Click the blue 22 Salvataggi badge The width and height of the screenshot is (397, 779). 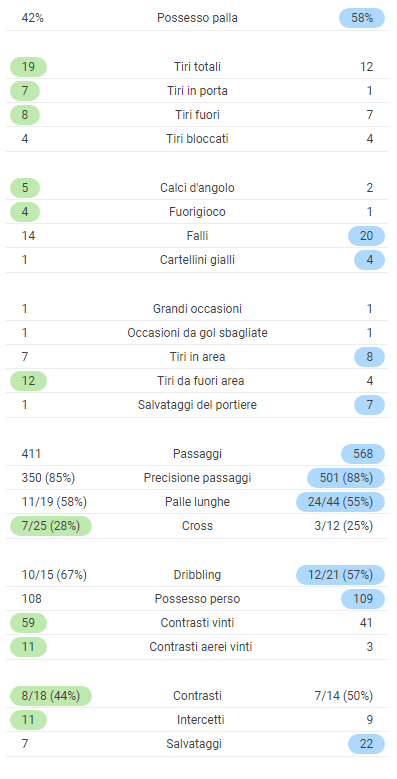point(366,744)
